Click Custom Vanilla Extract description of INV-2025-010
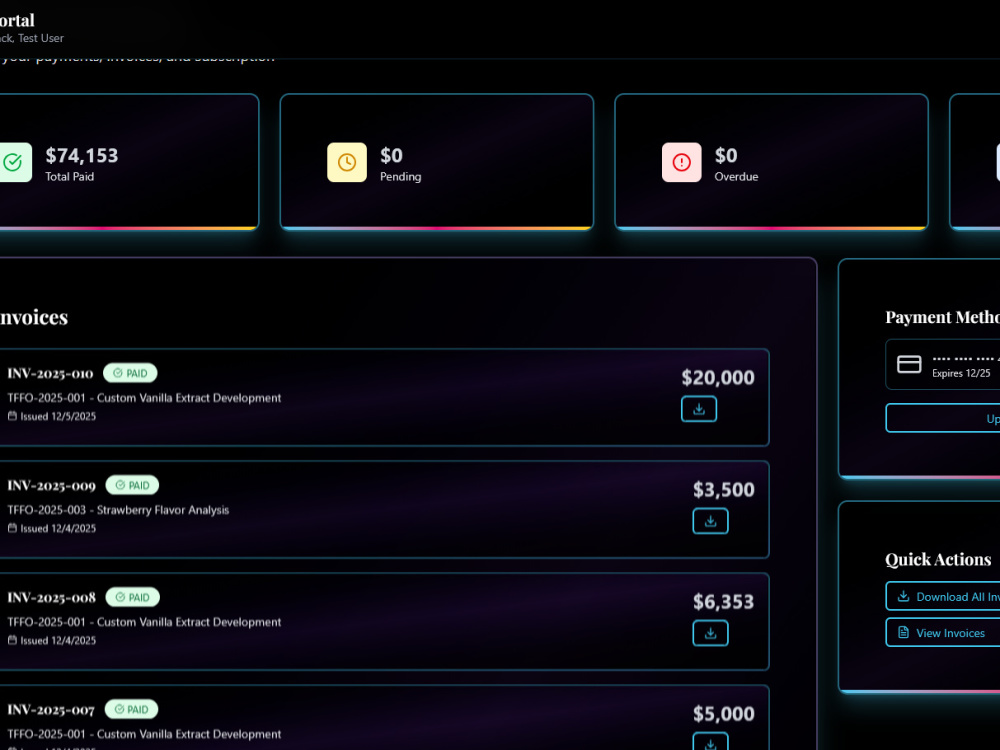1000x750 pixels. pos(189,398)
